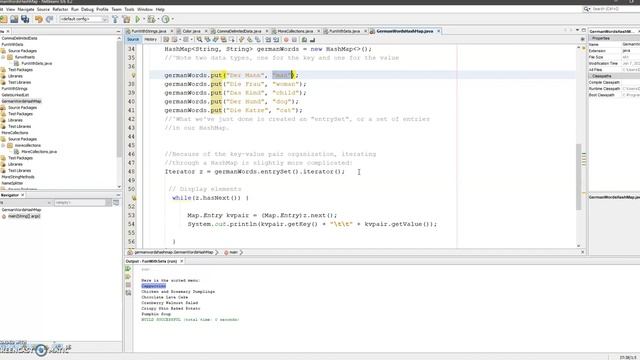Click the Profile Project clock icon
The image size is (640, 360).
[x=165, y=19]
